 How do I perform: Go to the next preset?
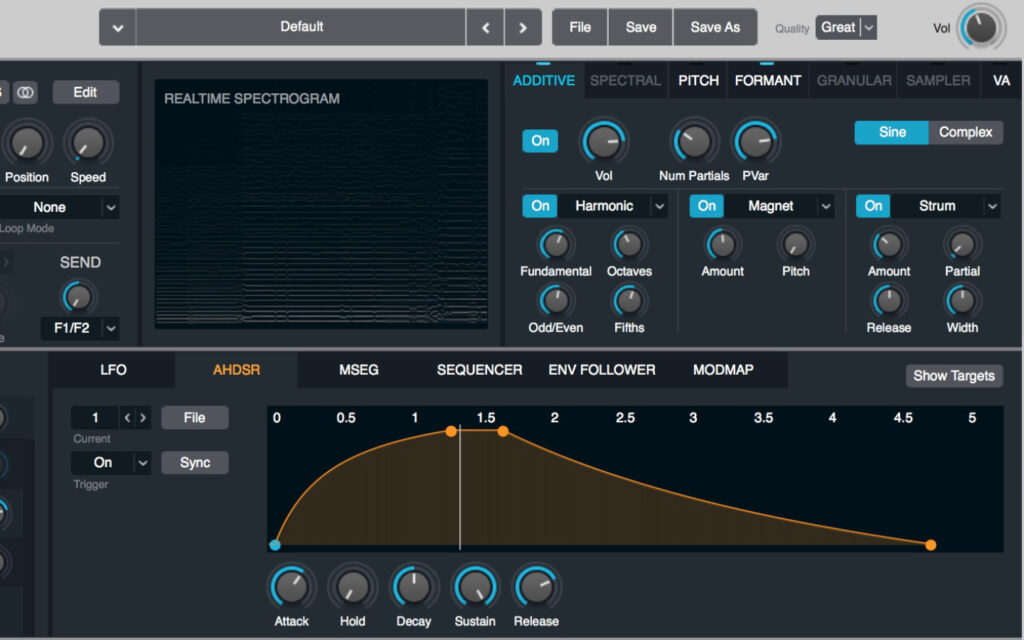[x=522, y=27]
